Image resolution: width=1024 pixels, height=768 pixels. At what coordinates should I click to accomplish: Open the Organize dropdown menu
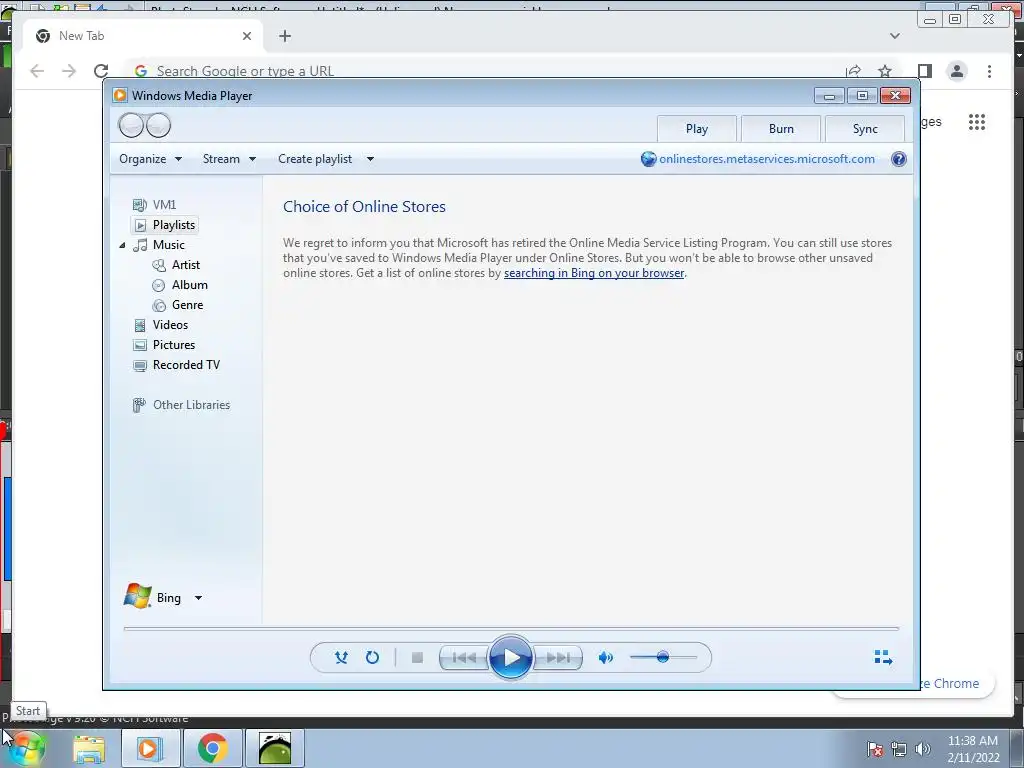coord(150,159)
